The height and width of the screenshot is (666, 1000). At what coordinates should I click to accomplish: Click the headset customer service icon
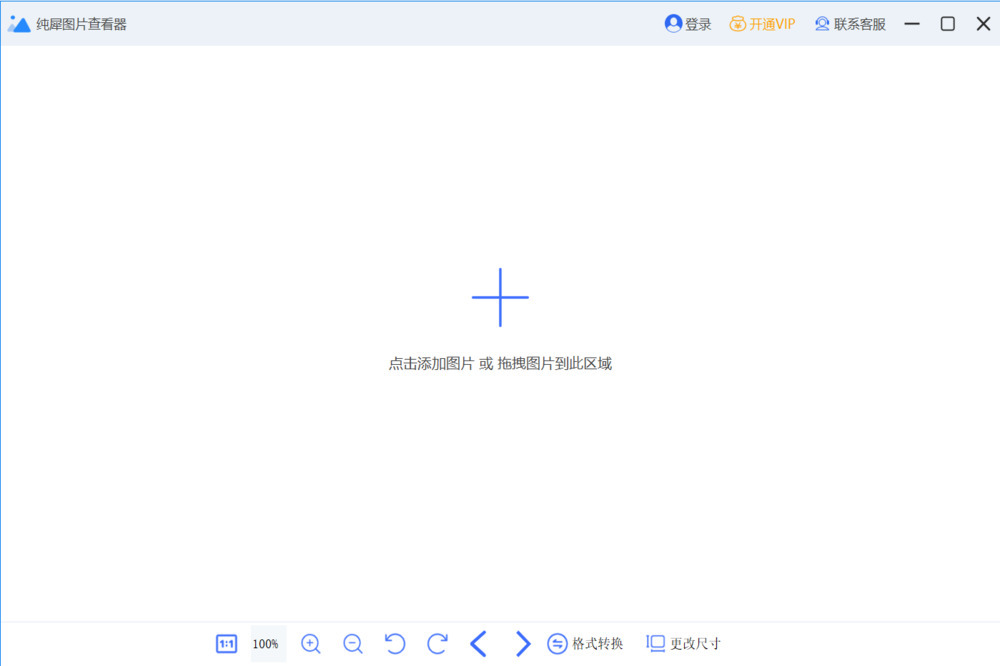point(822,24)
